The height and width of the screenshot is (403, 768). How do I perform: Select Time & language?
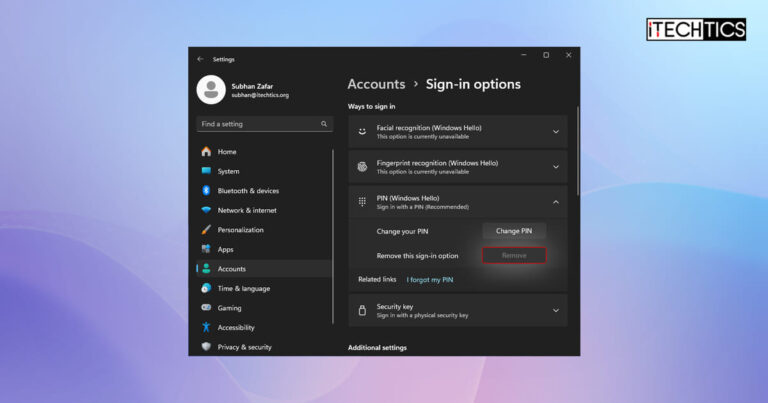pyautogui.click(x=264, y=288)
